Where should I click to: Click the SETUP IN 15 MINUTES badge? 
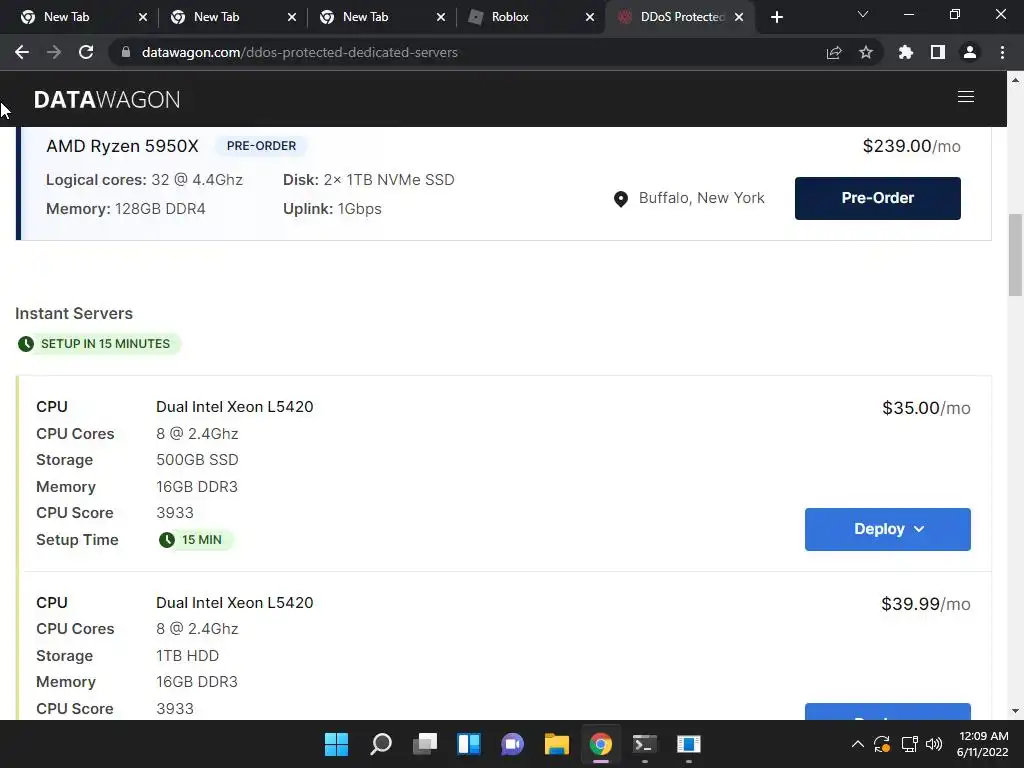pos(98,344)
